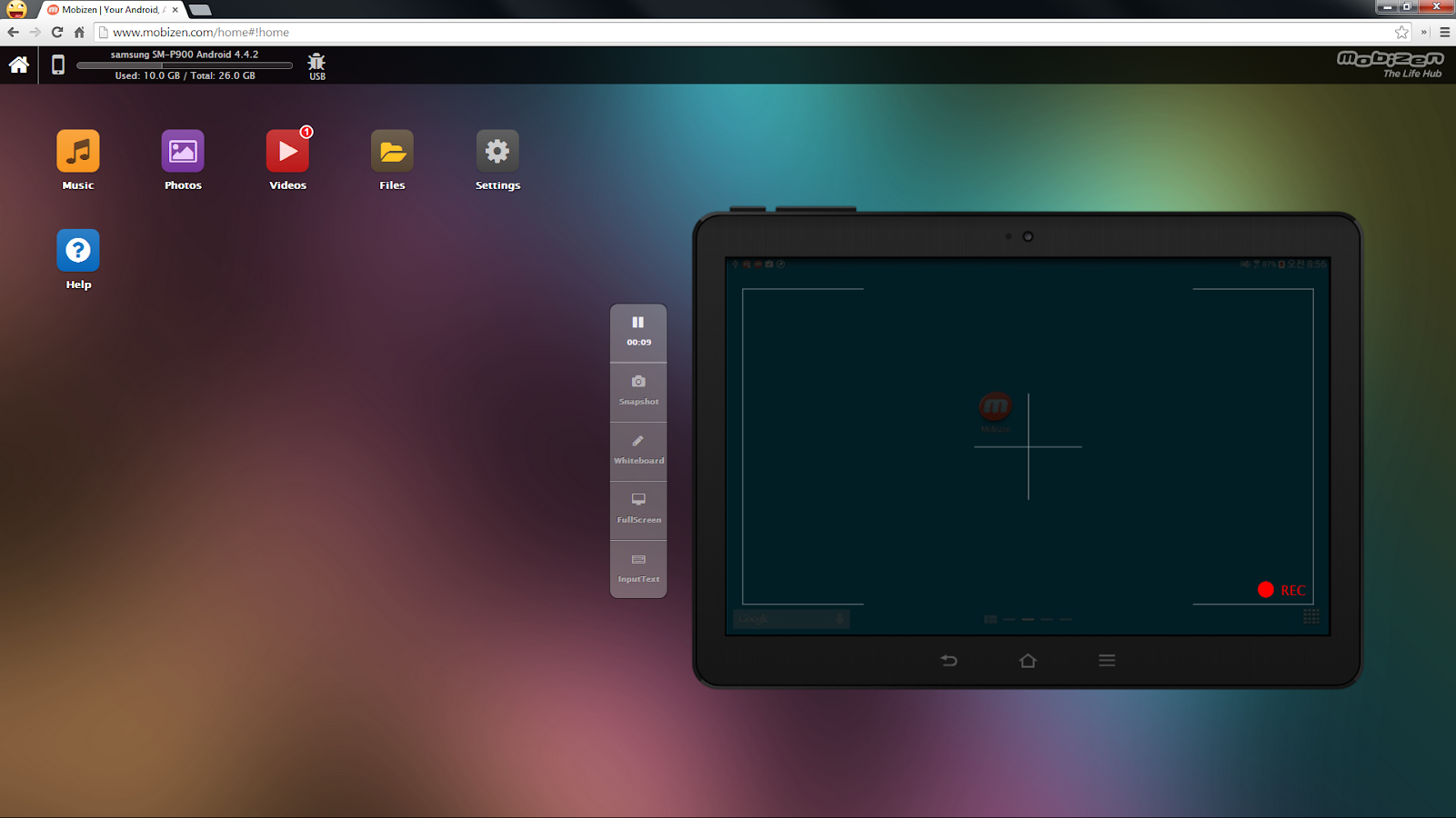Toggle FullScreen mirroring mode
This screenshot has height=818, width=1456.
click(x=638, y=507)
